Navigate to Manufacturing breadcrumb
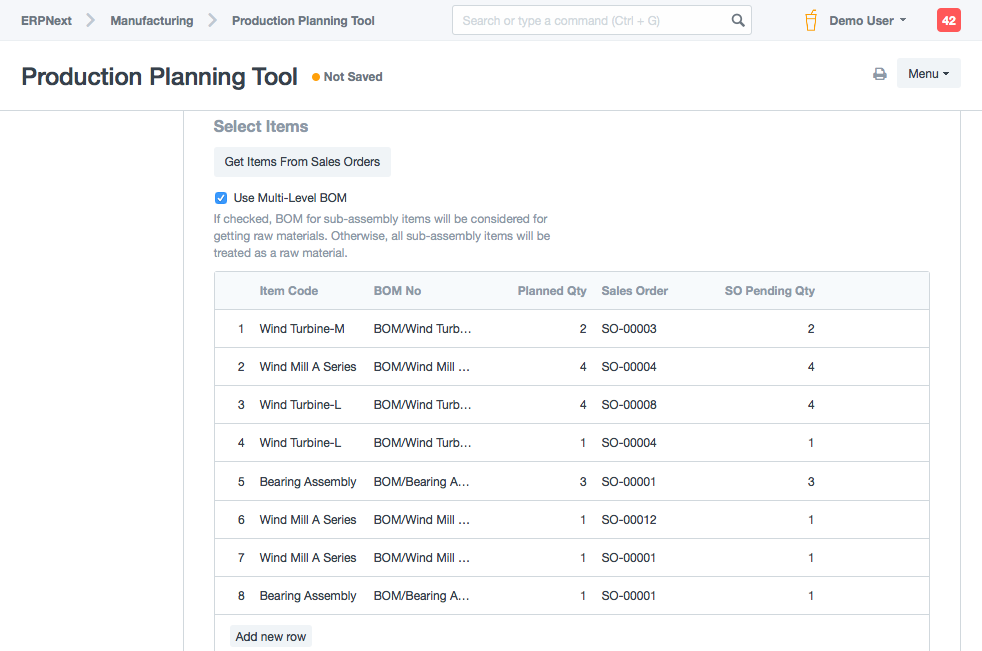 point(152,21)
